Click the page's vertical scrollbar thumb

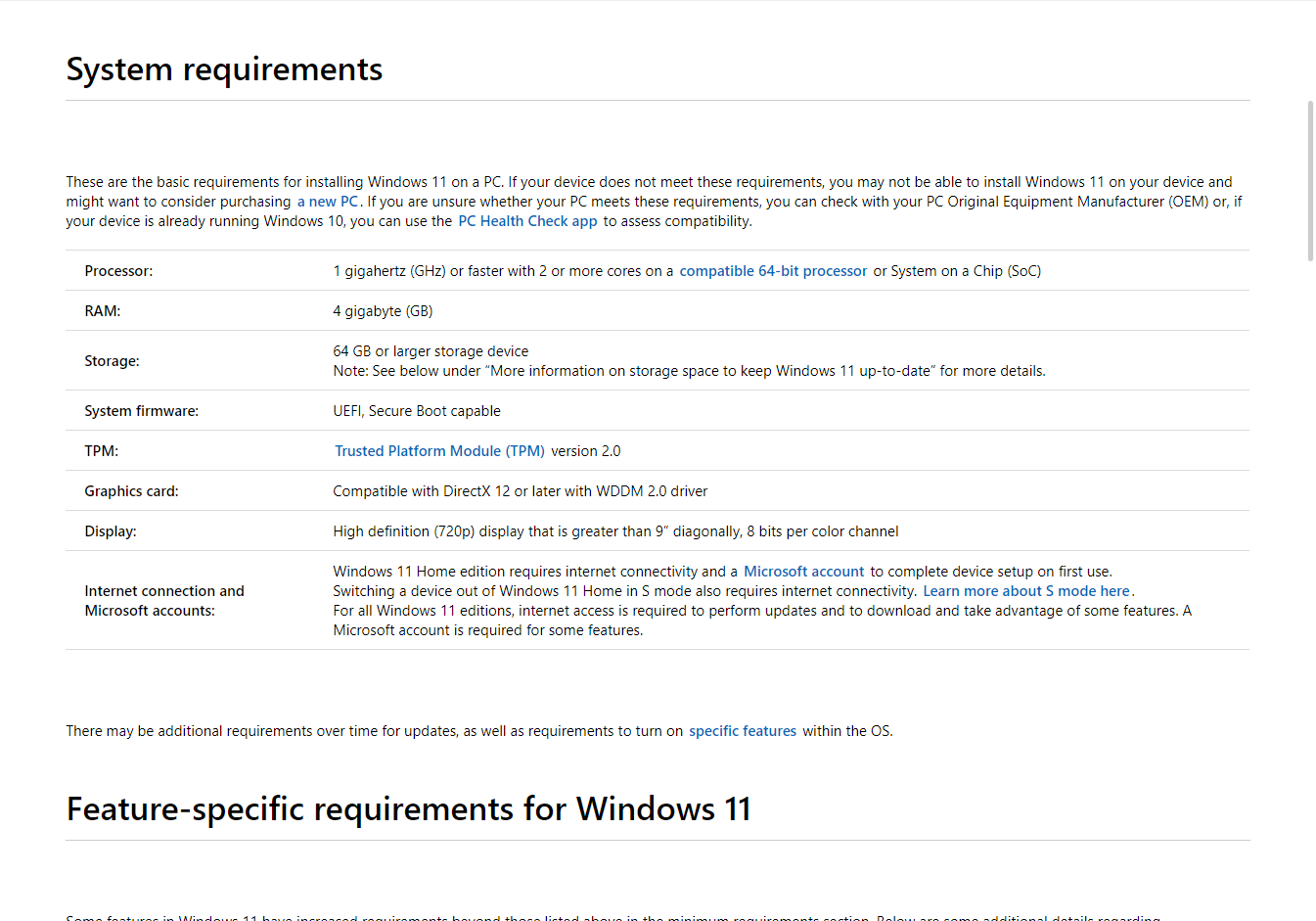tap(1311, 180)
